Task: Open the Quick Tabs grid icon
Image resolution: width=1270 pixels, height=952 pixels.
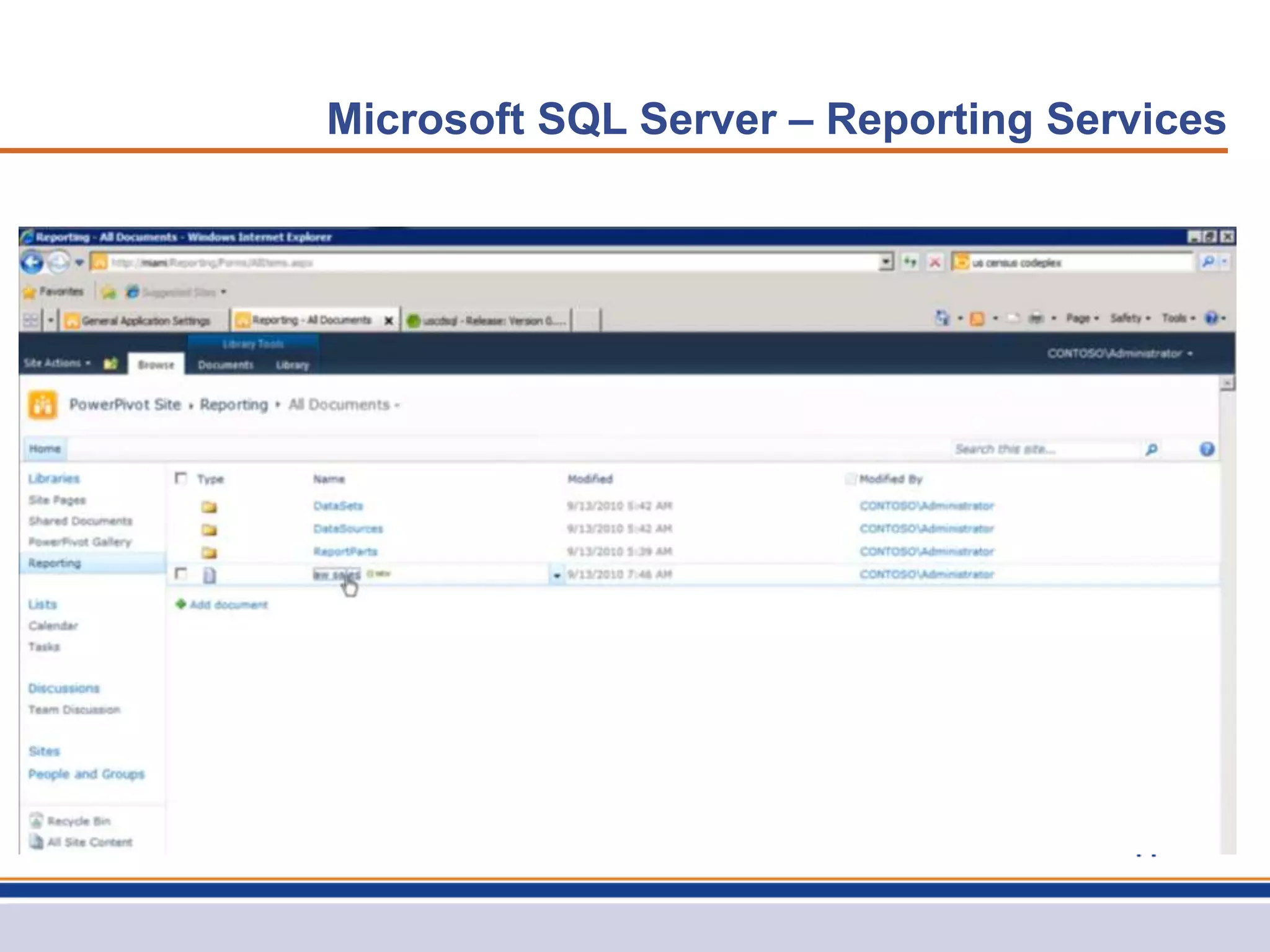Action: (30, 320)
